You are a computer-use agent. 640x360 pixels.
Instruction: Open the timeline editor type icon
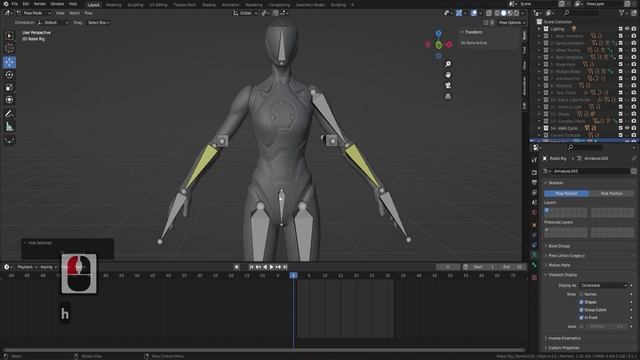point(7,267)
